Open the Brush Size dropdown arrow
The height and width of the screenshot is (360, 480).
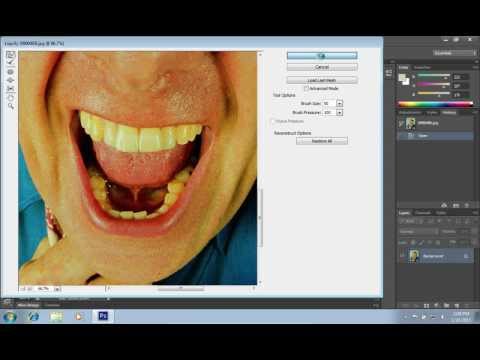click(x=339, y=104)
